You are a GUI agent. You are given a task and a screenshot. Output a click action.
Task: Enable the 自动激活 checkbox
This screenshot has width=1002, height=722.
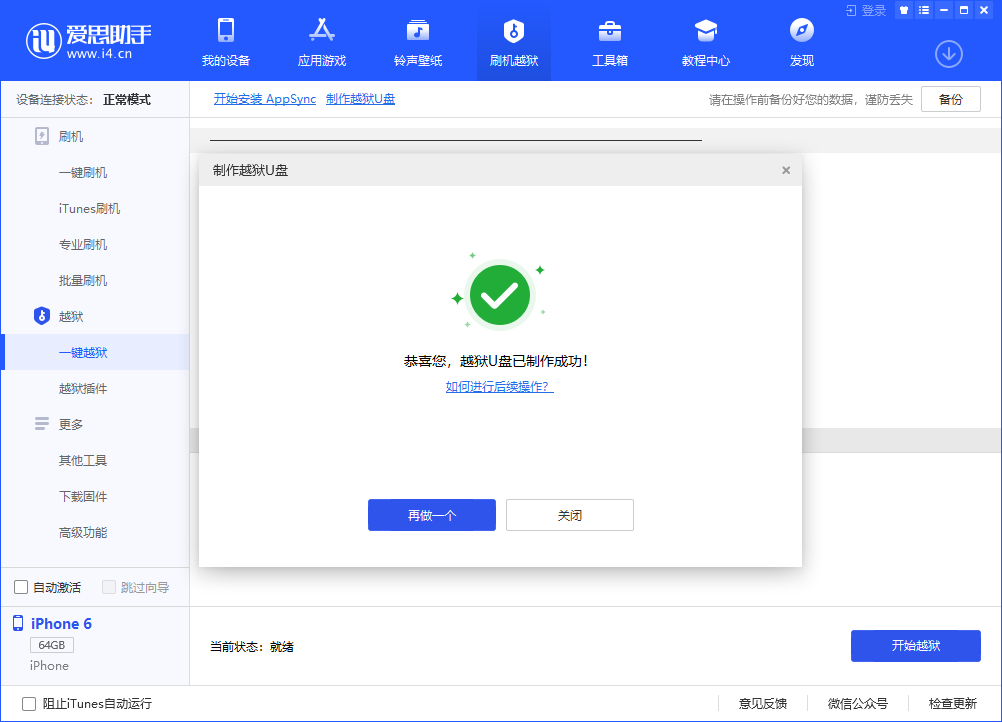tap(21, 587)
